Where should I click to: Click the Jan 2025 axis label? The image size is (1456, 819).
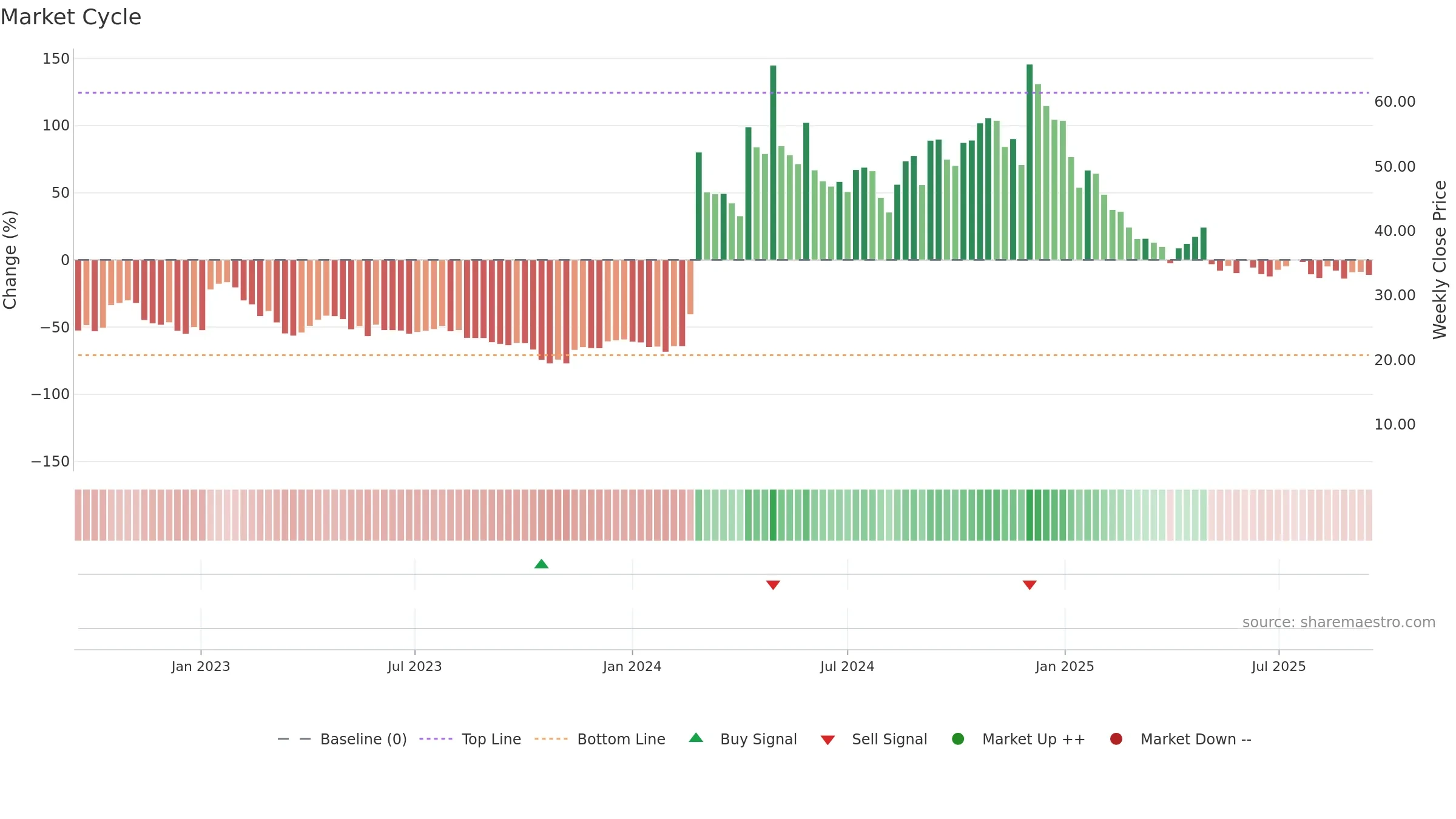pyautogui.click(x=1065, y=666)
